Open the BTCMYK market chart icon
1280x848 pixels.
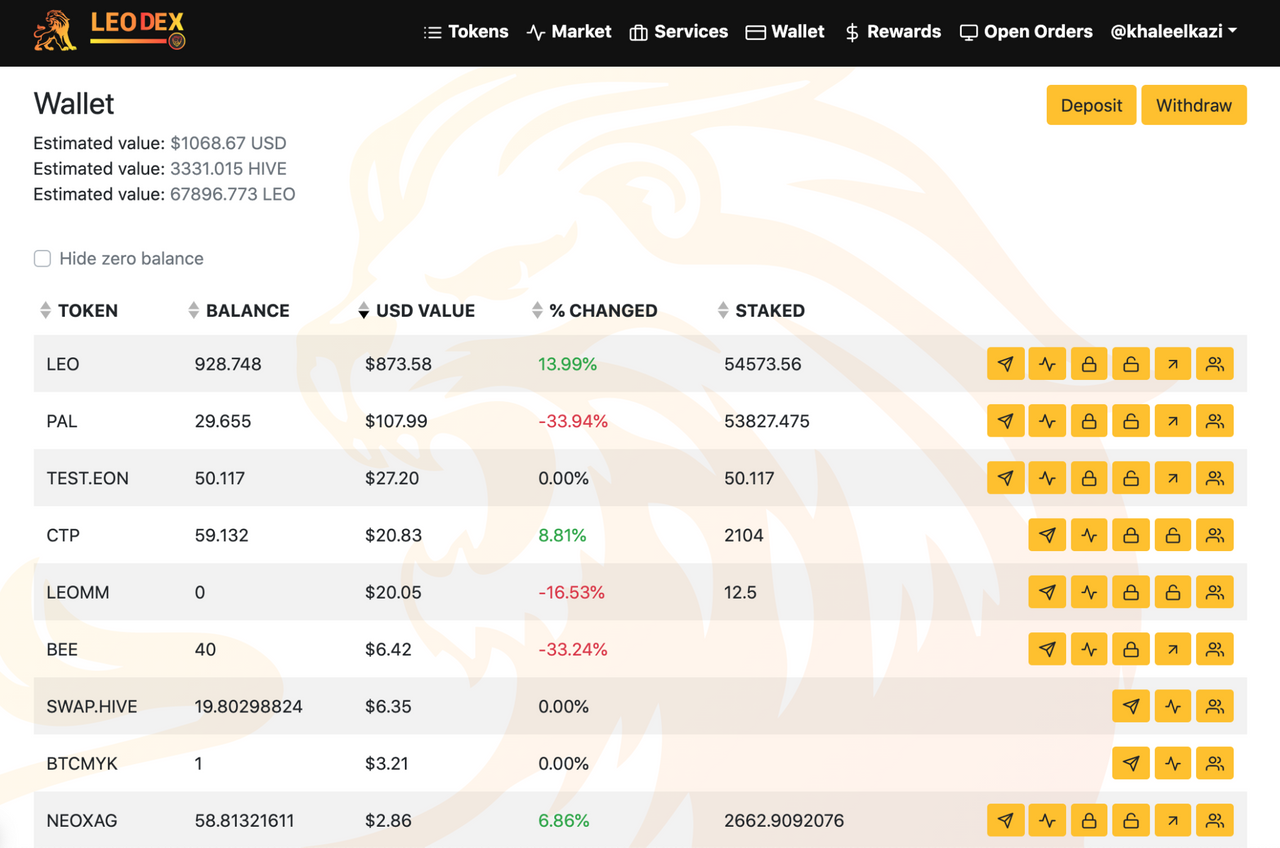click(1173, 763)
